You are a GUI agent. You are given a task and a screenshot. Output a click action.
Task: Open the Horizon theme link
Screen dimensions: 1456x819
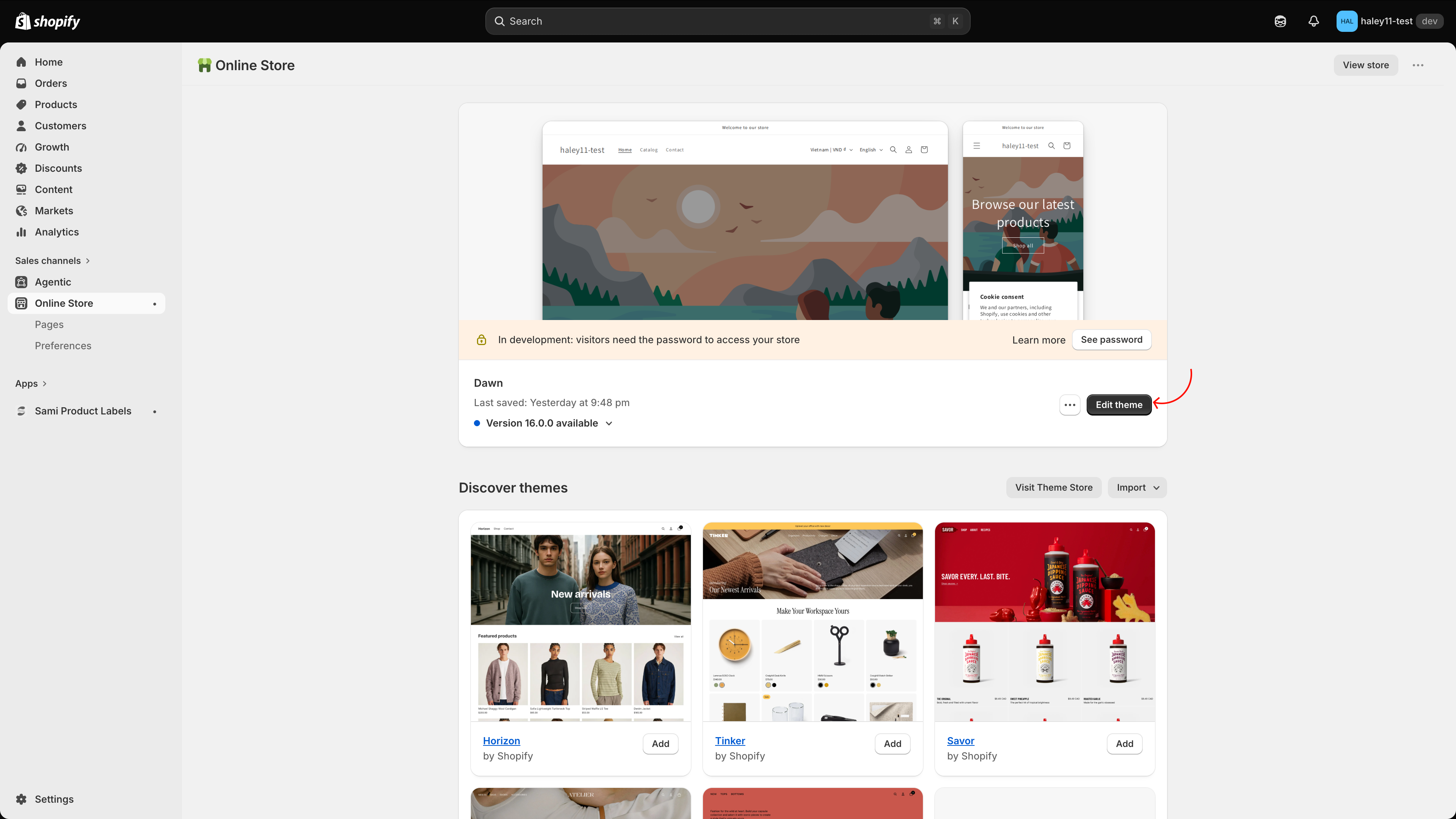(x=501, y=741)
